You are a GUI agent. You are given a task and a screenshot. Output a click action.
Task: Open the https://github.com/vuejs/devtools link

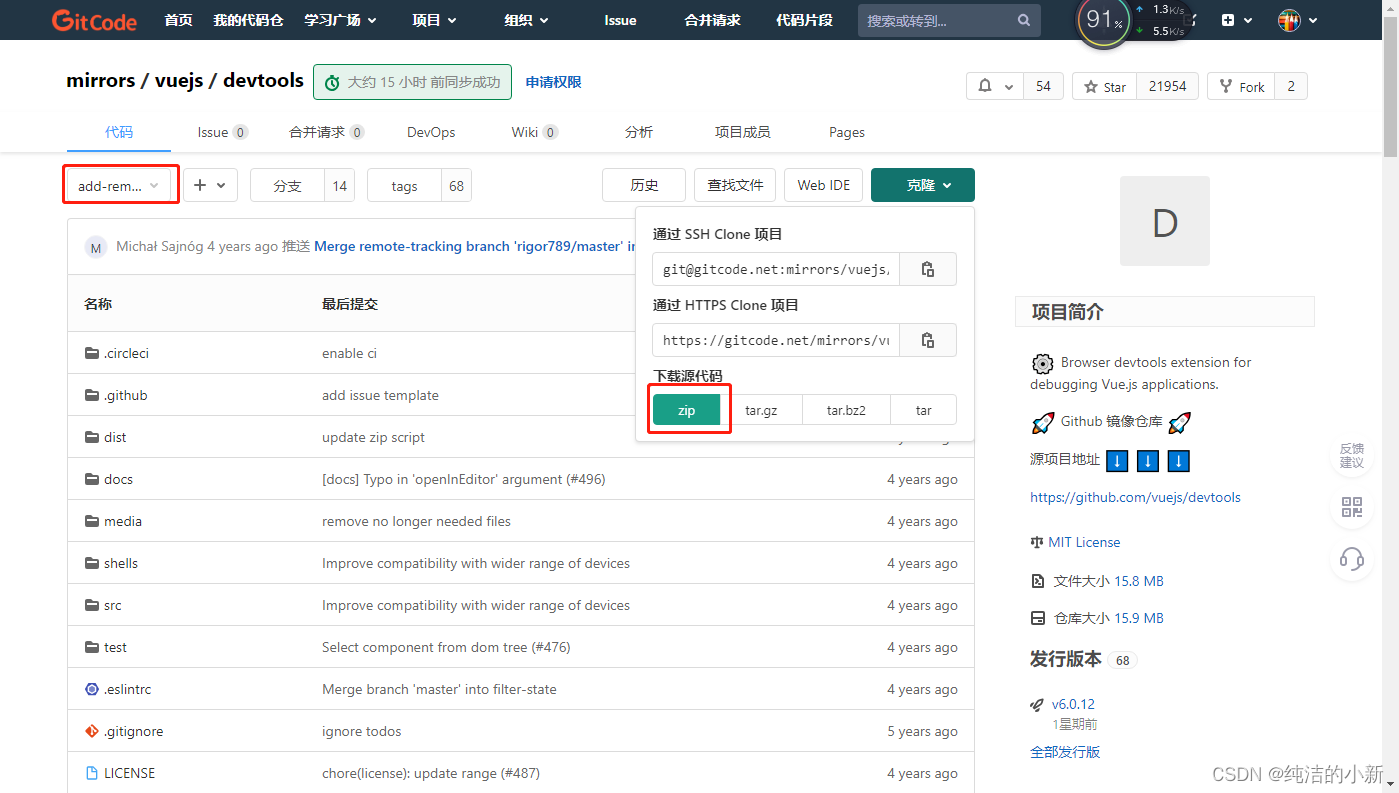tap(1135, 497)
